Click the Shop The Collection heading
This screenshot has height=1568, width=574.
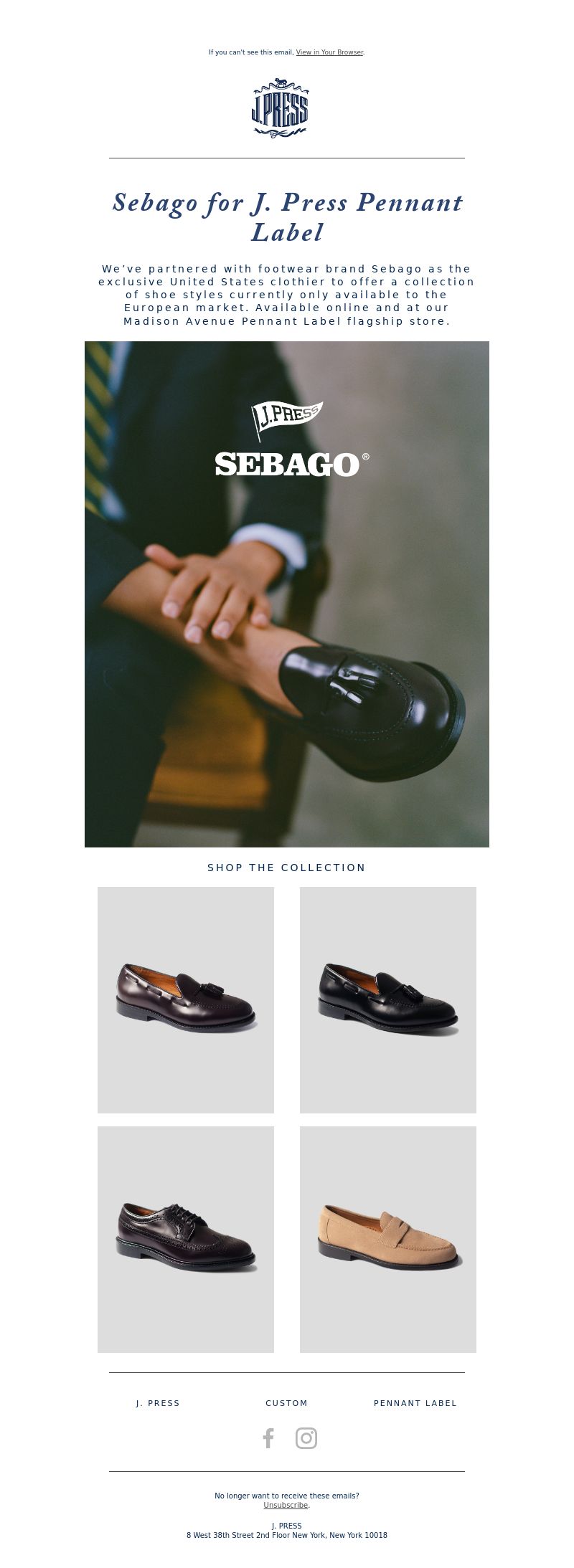point(287,868)
